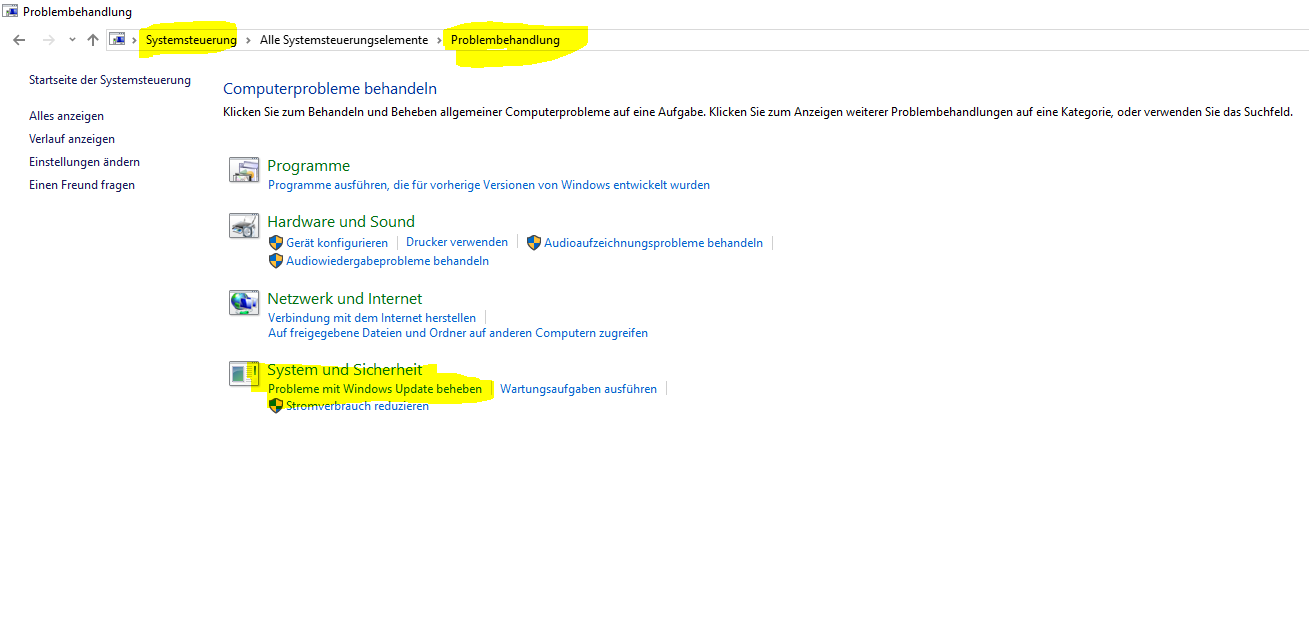Click shield icon beside Audioaufzeichnungsprobleme behandeln
The image size is (1309, 627).
(x=534, y=243)
